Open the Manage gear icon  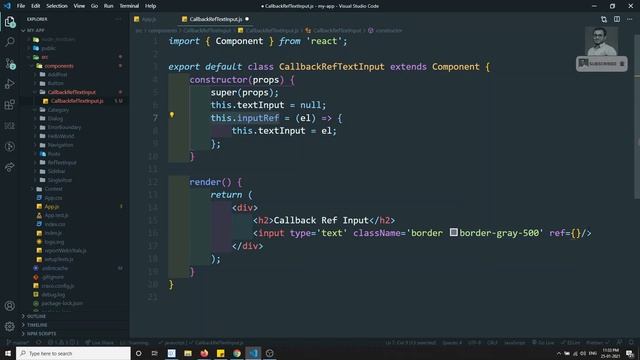point(10,326)
